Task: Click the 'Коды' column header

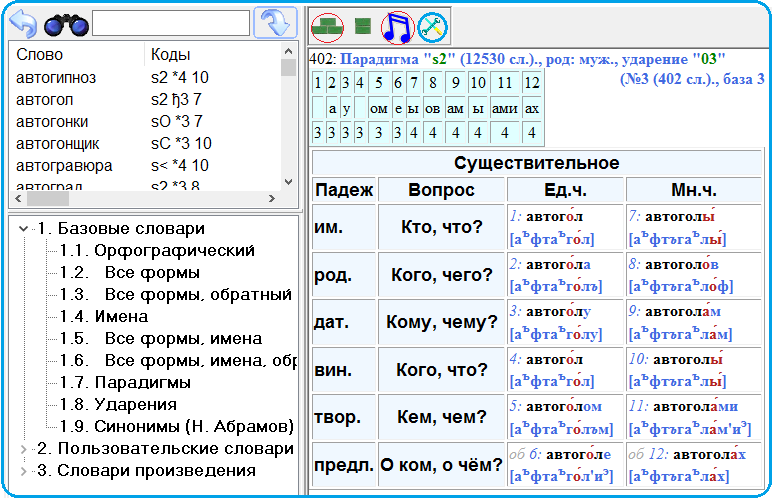Action: 170,55
